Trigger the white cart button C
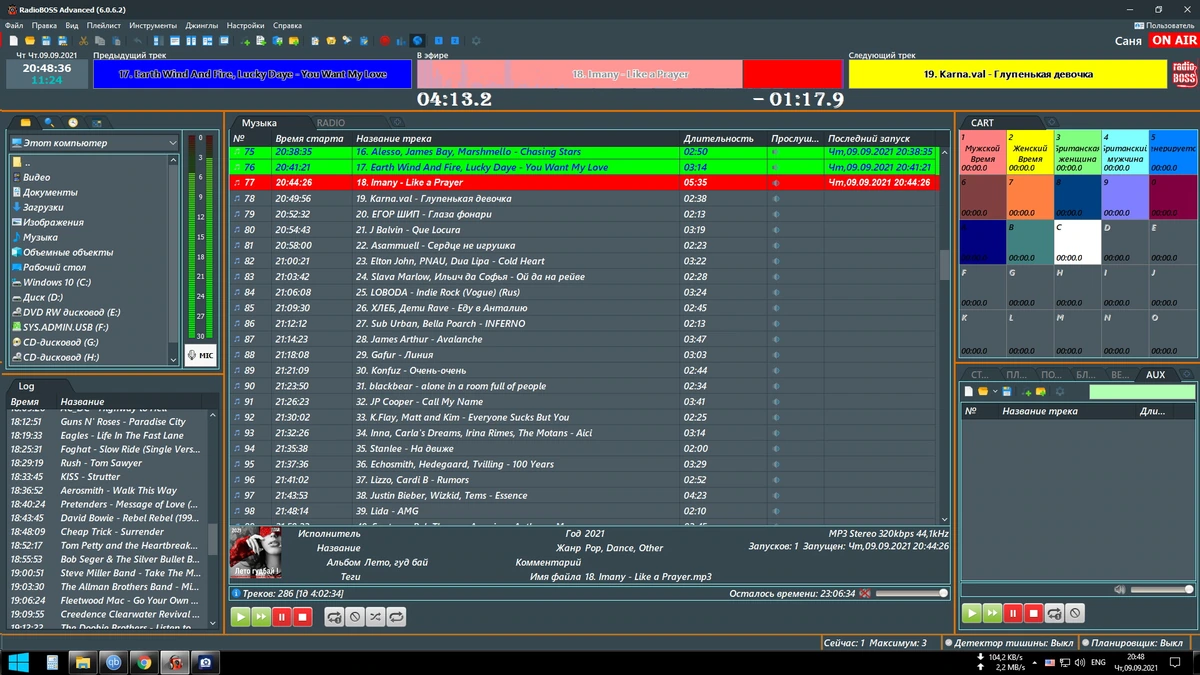The width and height of the screenshot is (1200, 675). point(1076,243)
